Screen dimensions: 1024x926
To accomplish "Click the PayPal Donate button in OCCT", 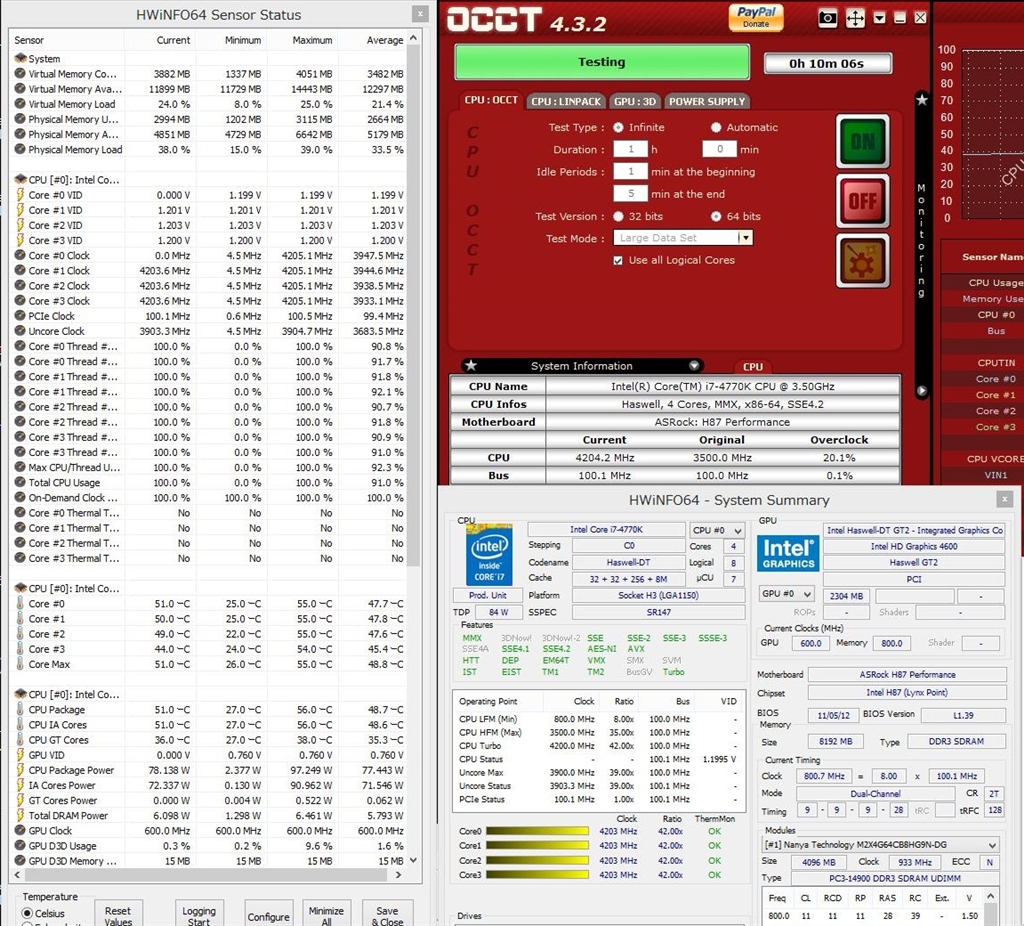I will 756,17.
